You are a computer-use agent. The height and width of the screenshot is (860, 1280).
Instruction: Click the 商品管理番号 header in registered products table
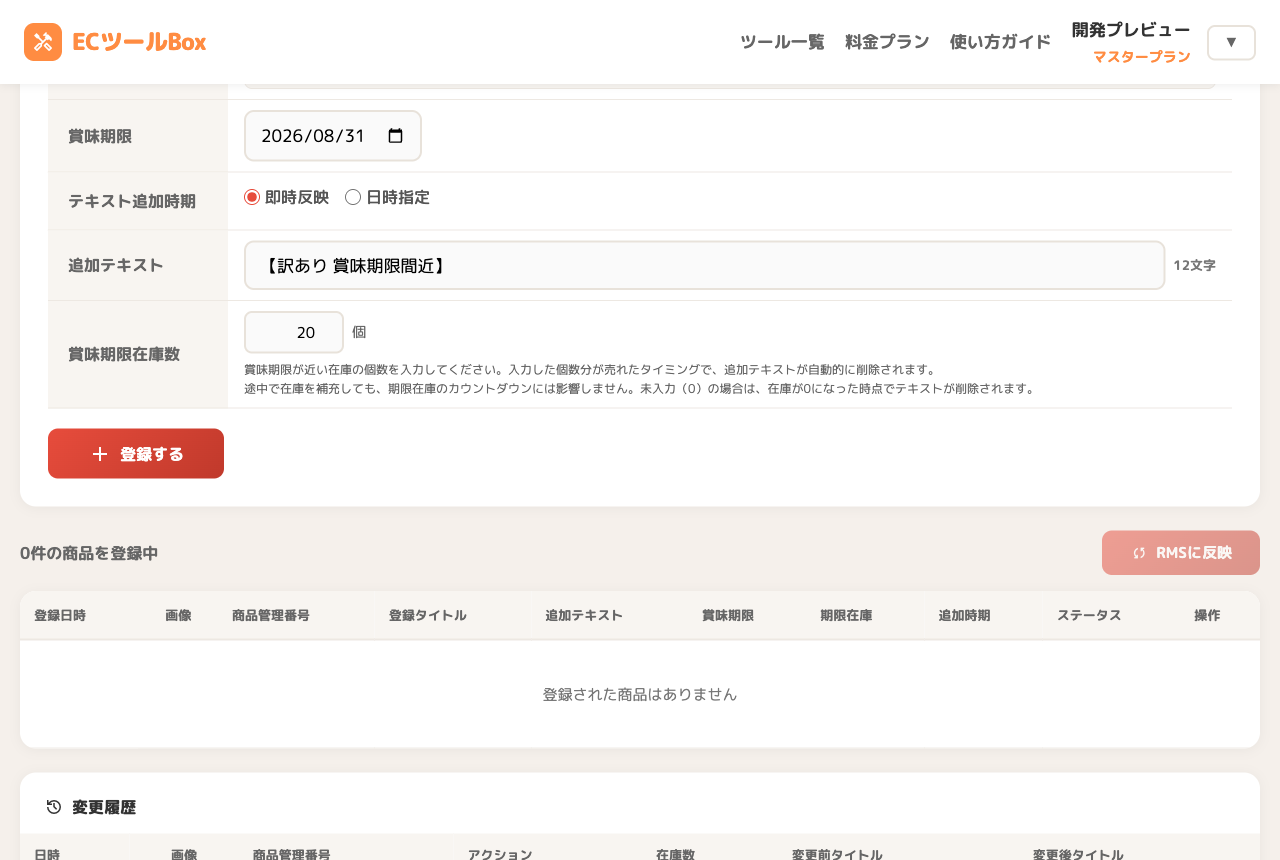(x=271, y=615)
